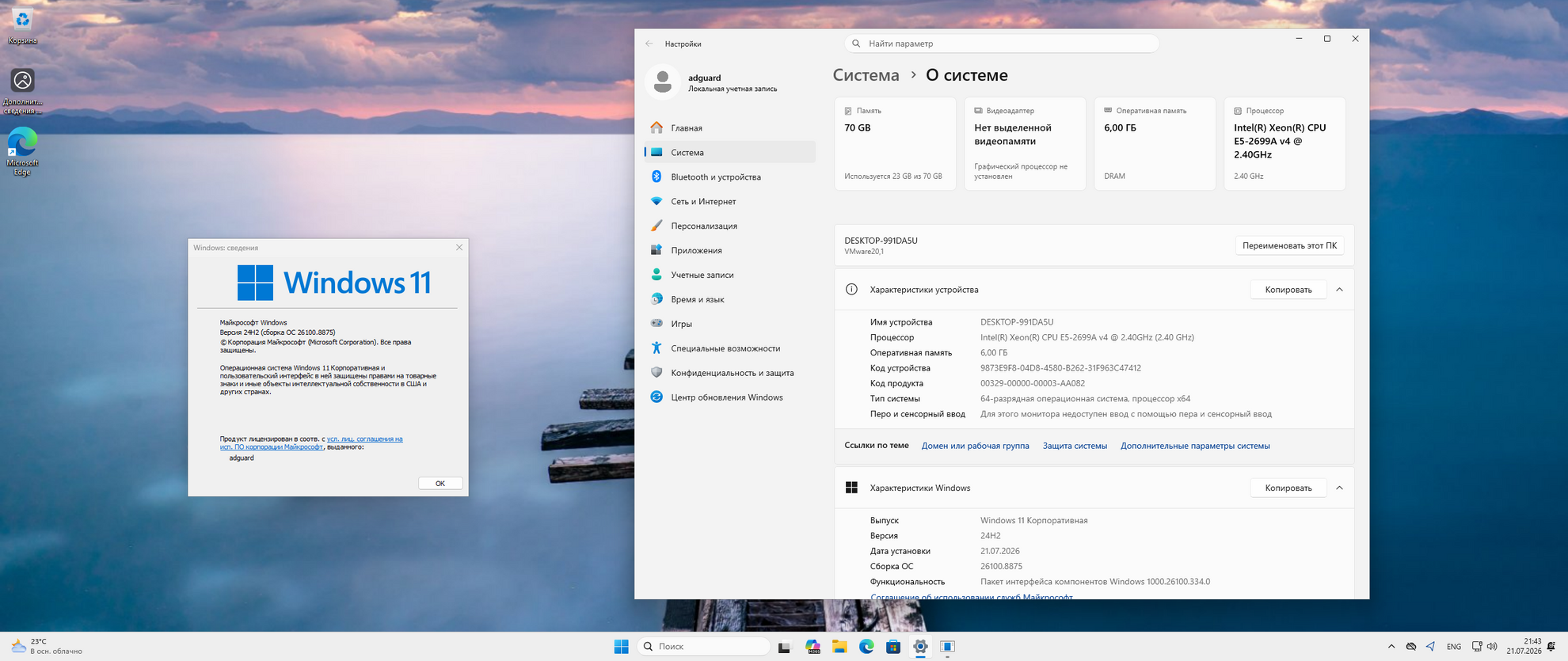Copy device specifications with Копировать
The width and height of the screenshot is (1568, 661).
[1288, 290]
